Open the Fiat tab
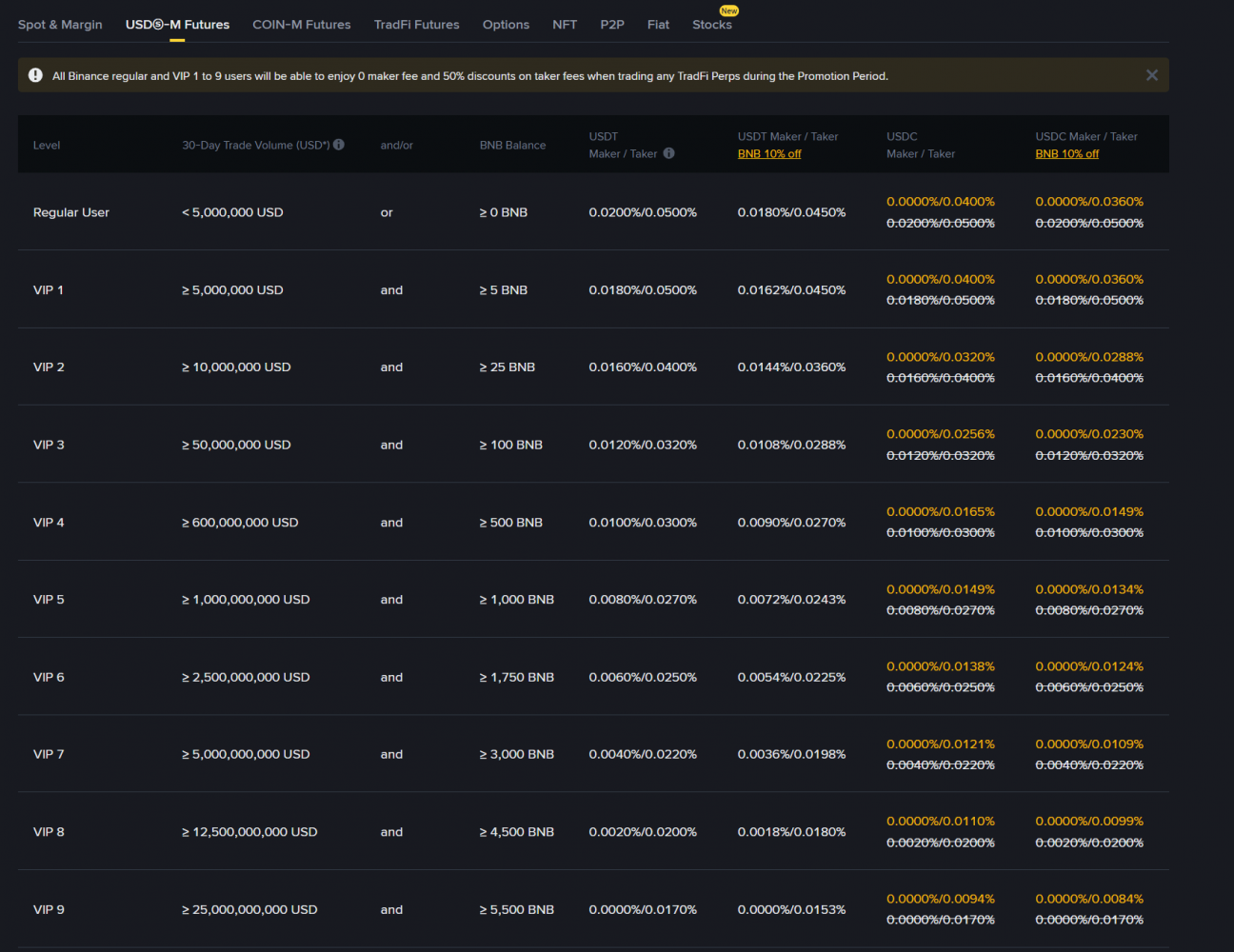Image resolution: width=1234 pixels, height=952 pixels. click(x=658, y=25)
